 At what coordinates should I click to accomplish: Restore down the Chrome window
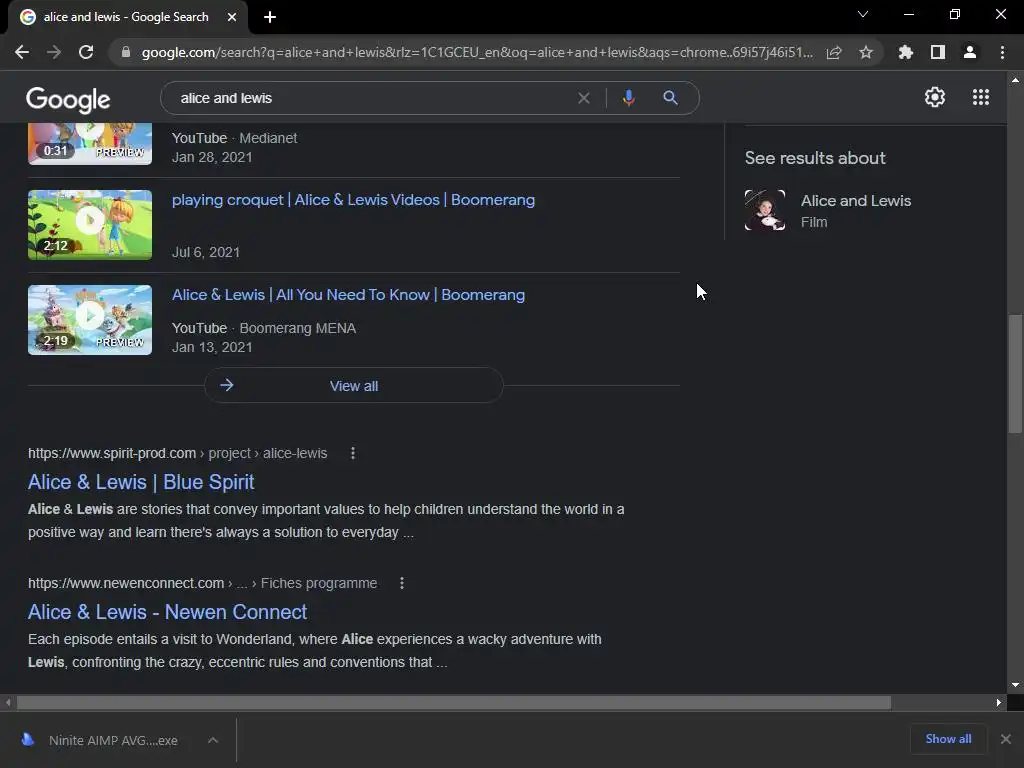tap(955, 14)
